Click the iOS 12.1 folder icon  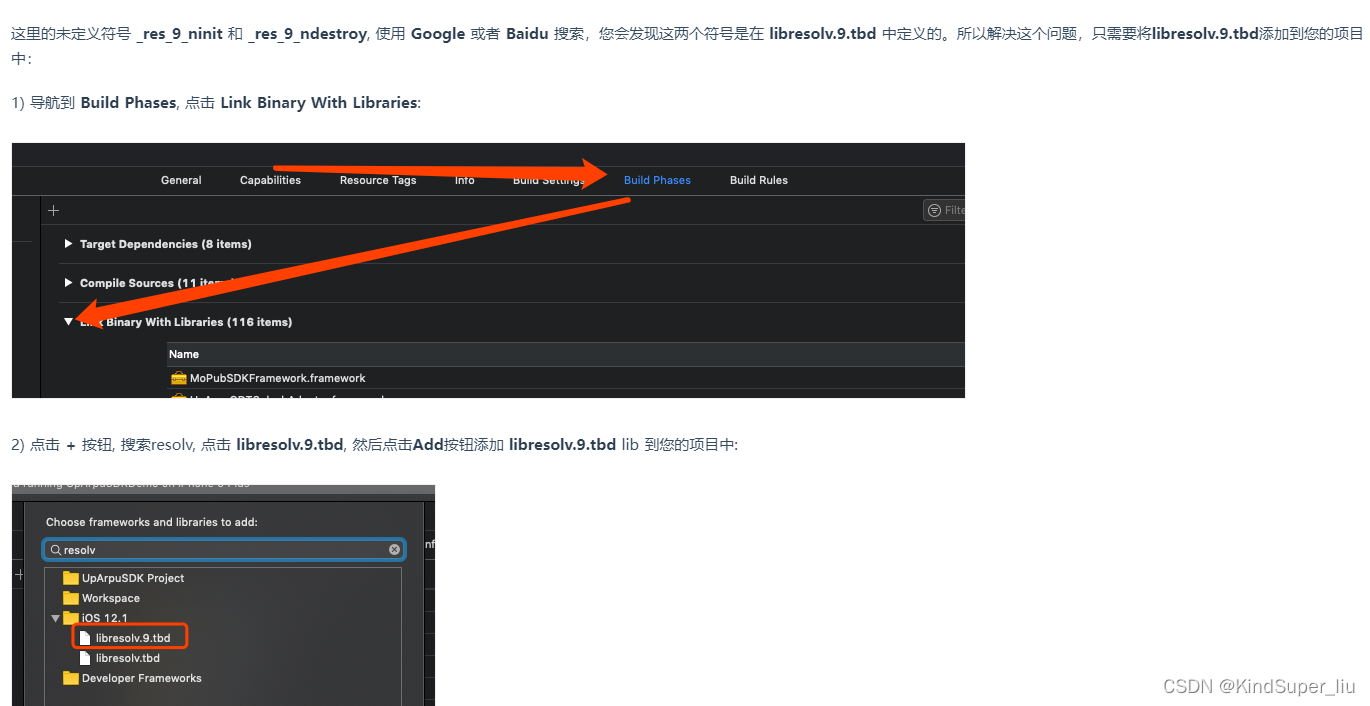71,618
